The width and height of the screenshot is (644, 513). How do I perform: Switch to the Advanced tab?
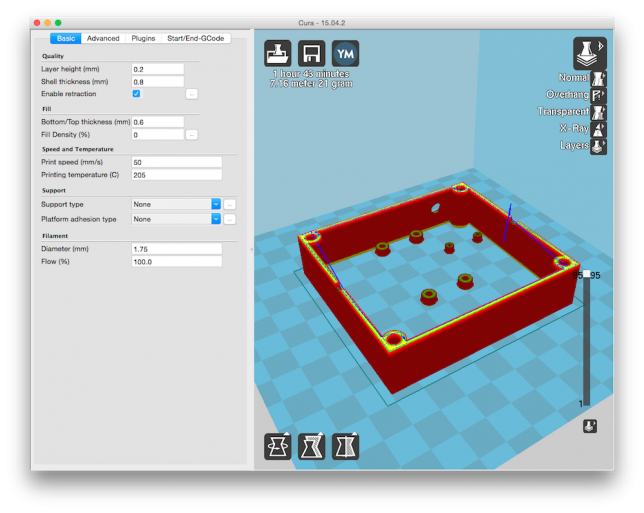coord(103,38)
